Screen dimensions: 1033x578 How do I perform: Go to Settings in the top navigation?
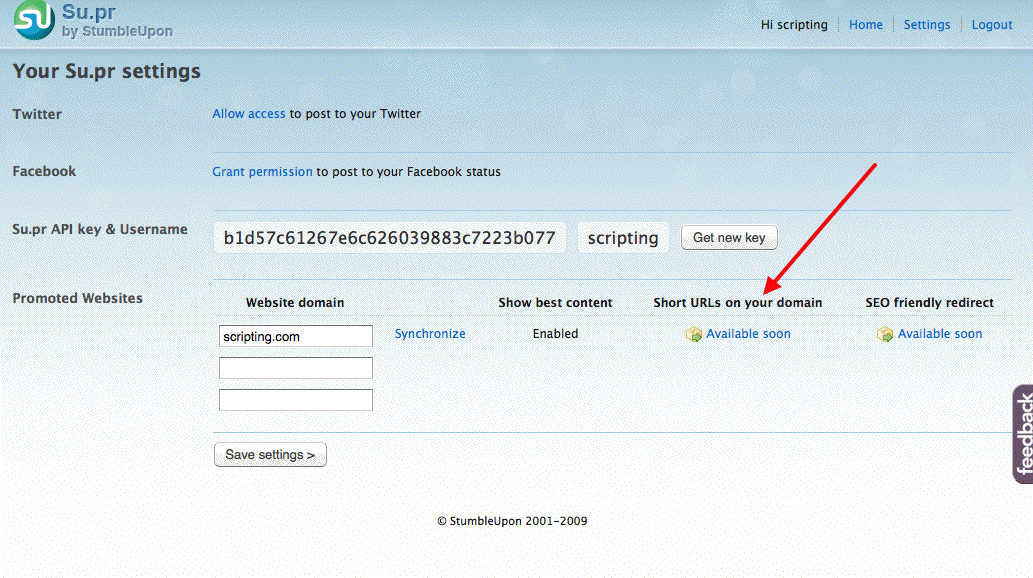926,25
